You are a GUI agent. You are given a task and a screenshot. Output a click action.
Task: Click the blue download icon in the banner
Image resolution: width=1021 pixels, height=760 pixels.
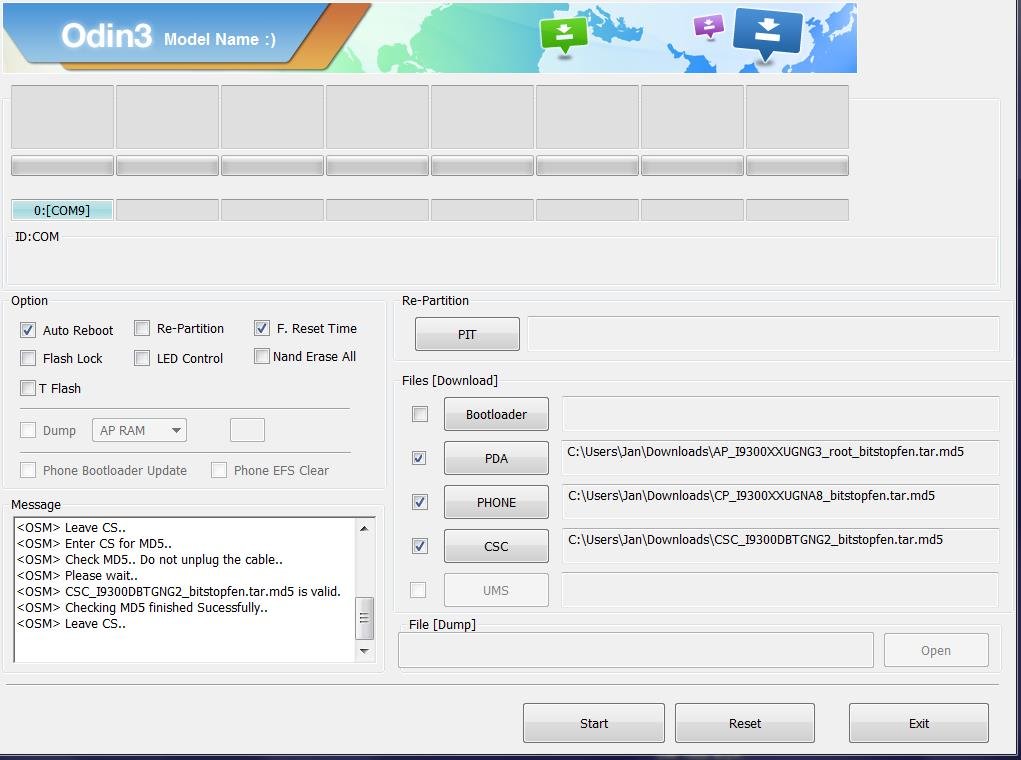(767, 34)
